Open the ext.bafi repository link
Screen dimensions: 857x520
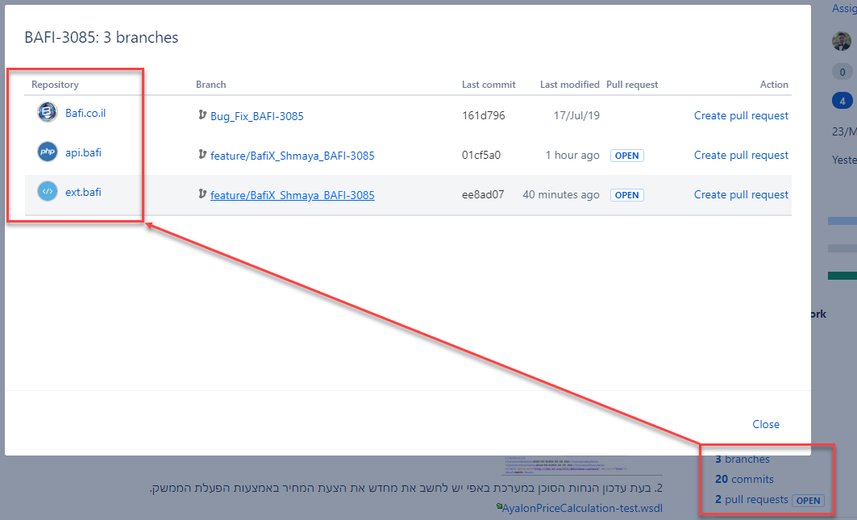pos(83,192)
